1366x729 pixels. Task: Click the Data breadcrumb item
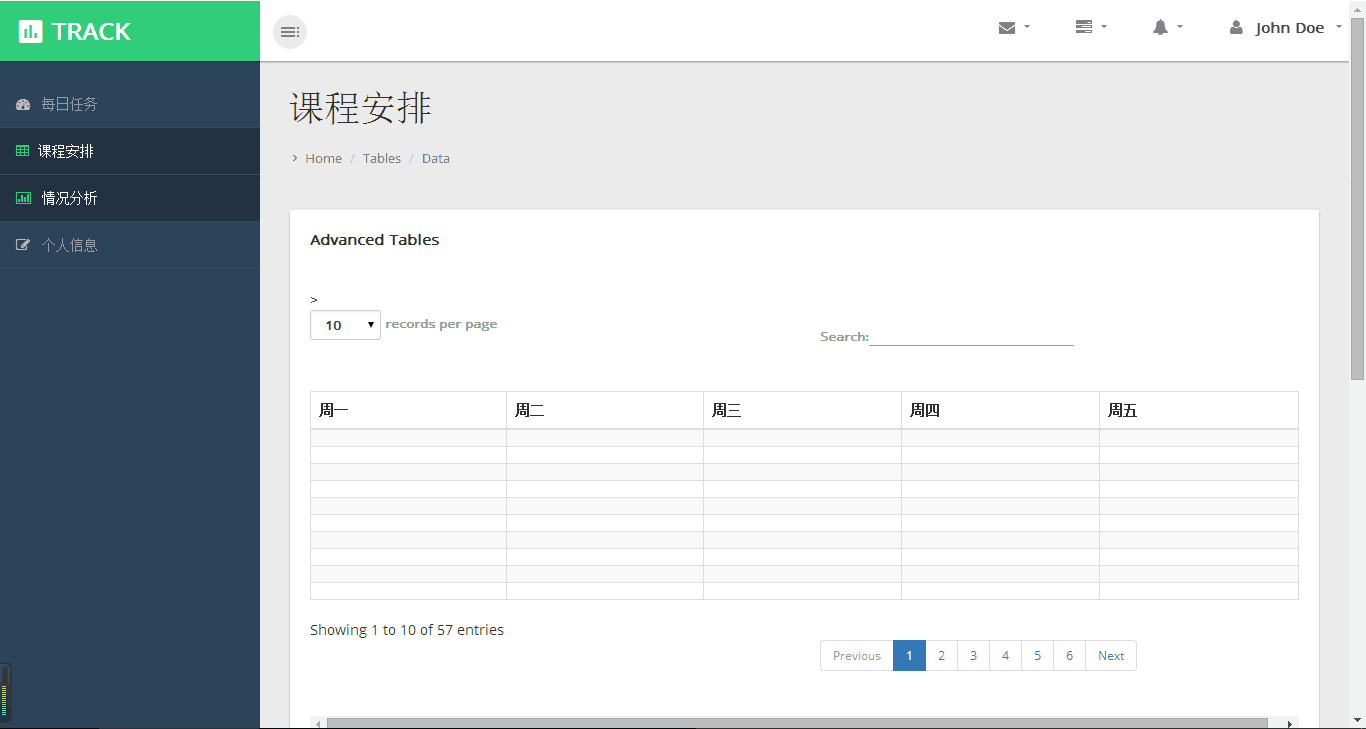pos(436,158)
